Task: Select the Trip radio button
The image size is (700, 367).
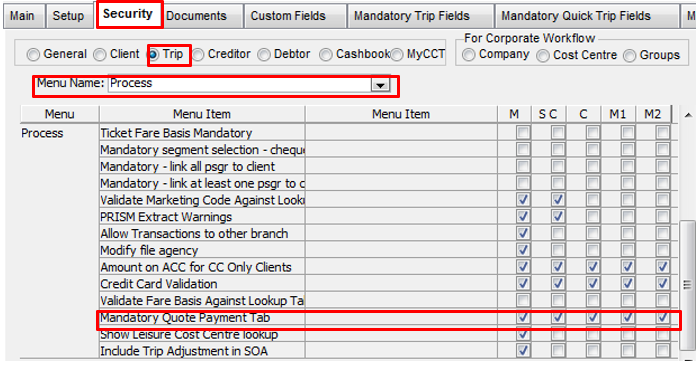Action: [x=153, y=55]
